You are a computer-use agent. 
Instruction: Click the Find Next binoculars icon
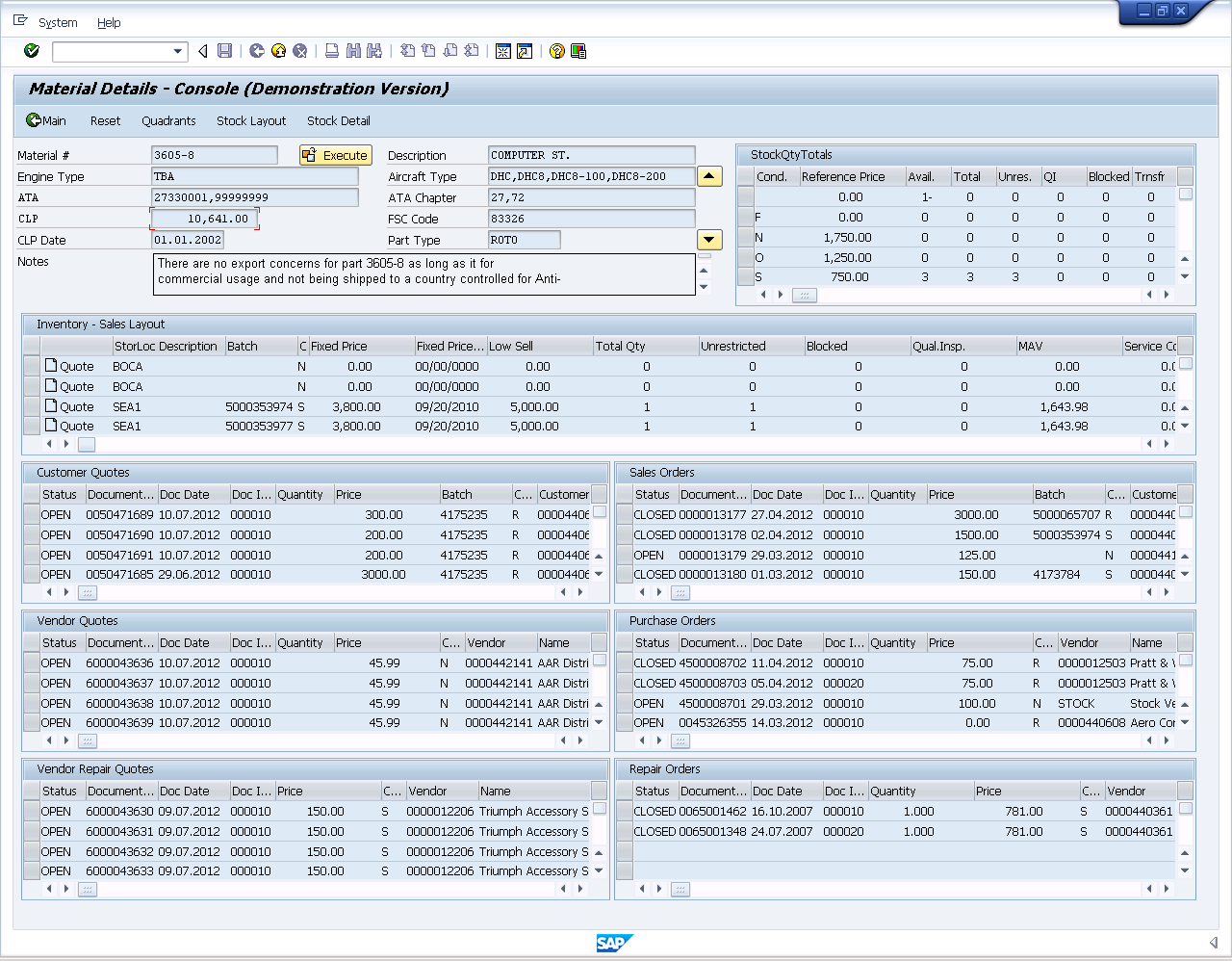pyautogui.click(x=375, y=51)
